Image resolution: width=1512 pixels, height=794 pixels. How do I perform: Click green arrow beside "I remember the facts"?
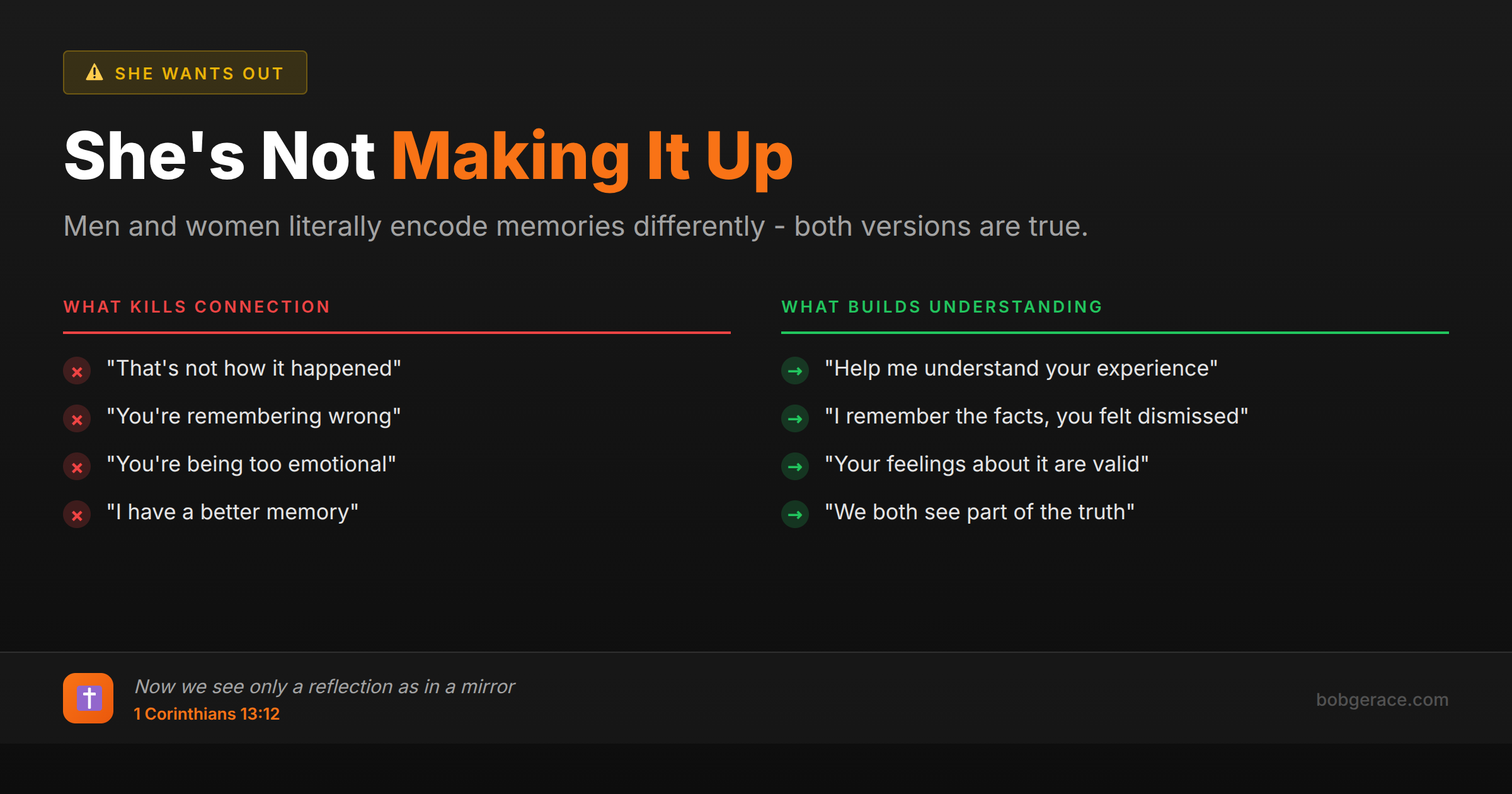coord(795,418)
